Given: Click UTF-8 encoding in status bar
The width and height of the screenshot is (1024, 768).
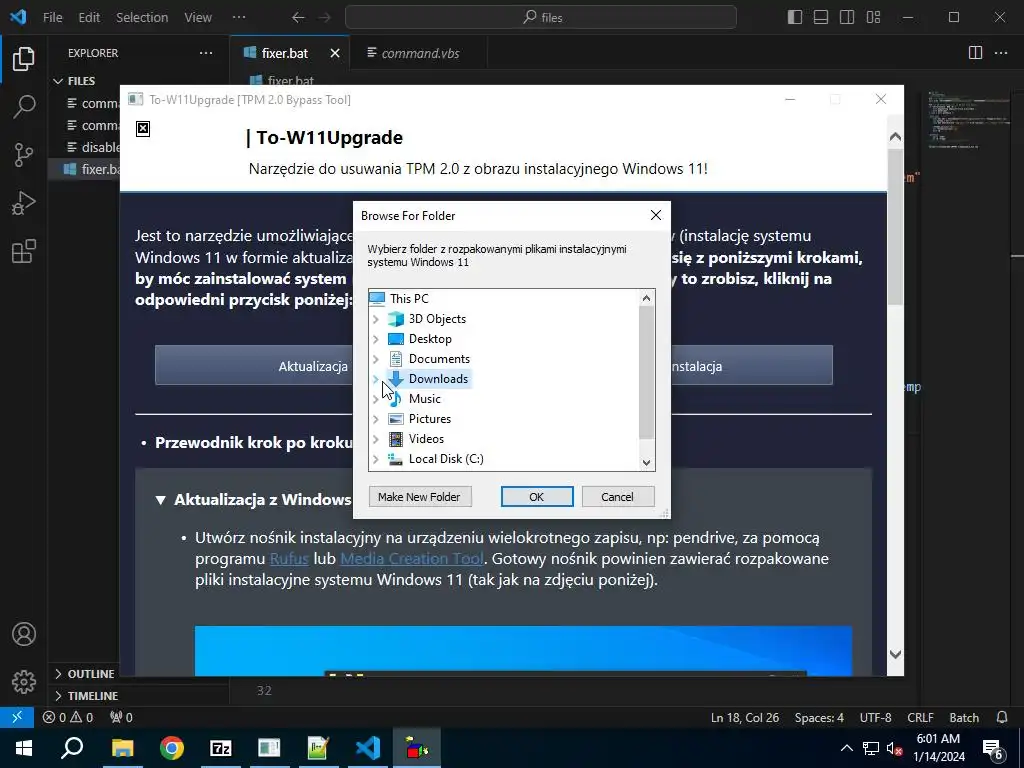Looking at the screenshot, I should pos(875,717).
